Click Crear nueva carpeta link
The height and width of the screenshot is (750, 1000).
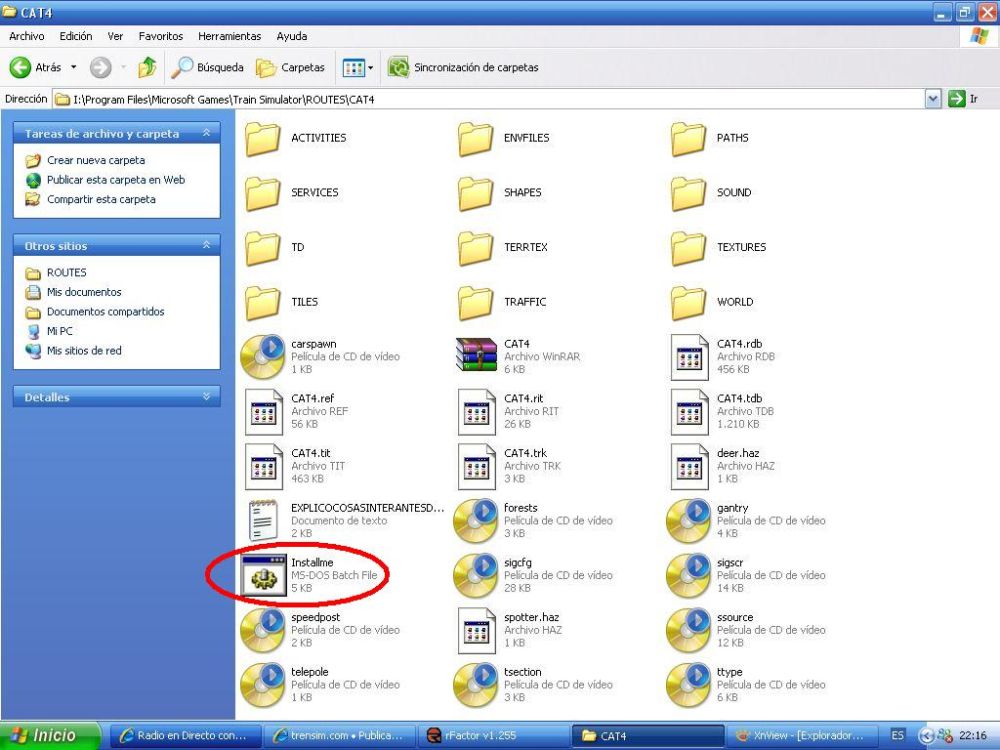(95, 160)
